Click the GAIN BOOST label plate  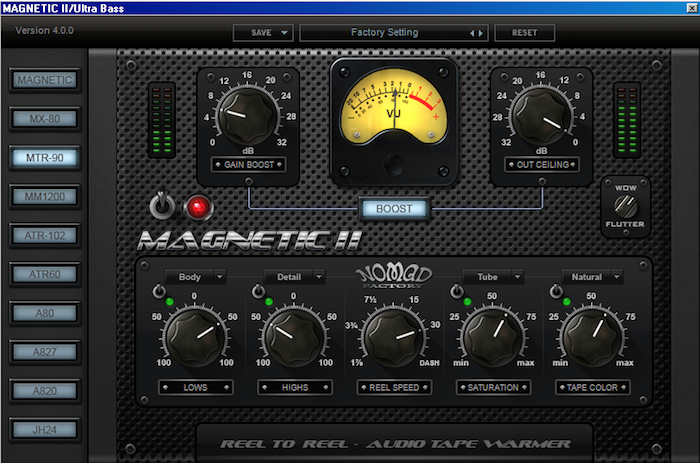pos(249,165)
